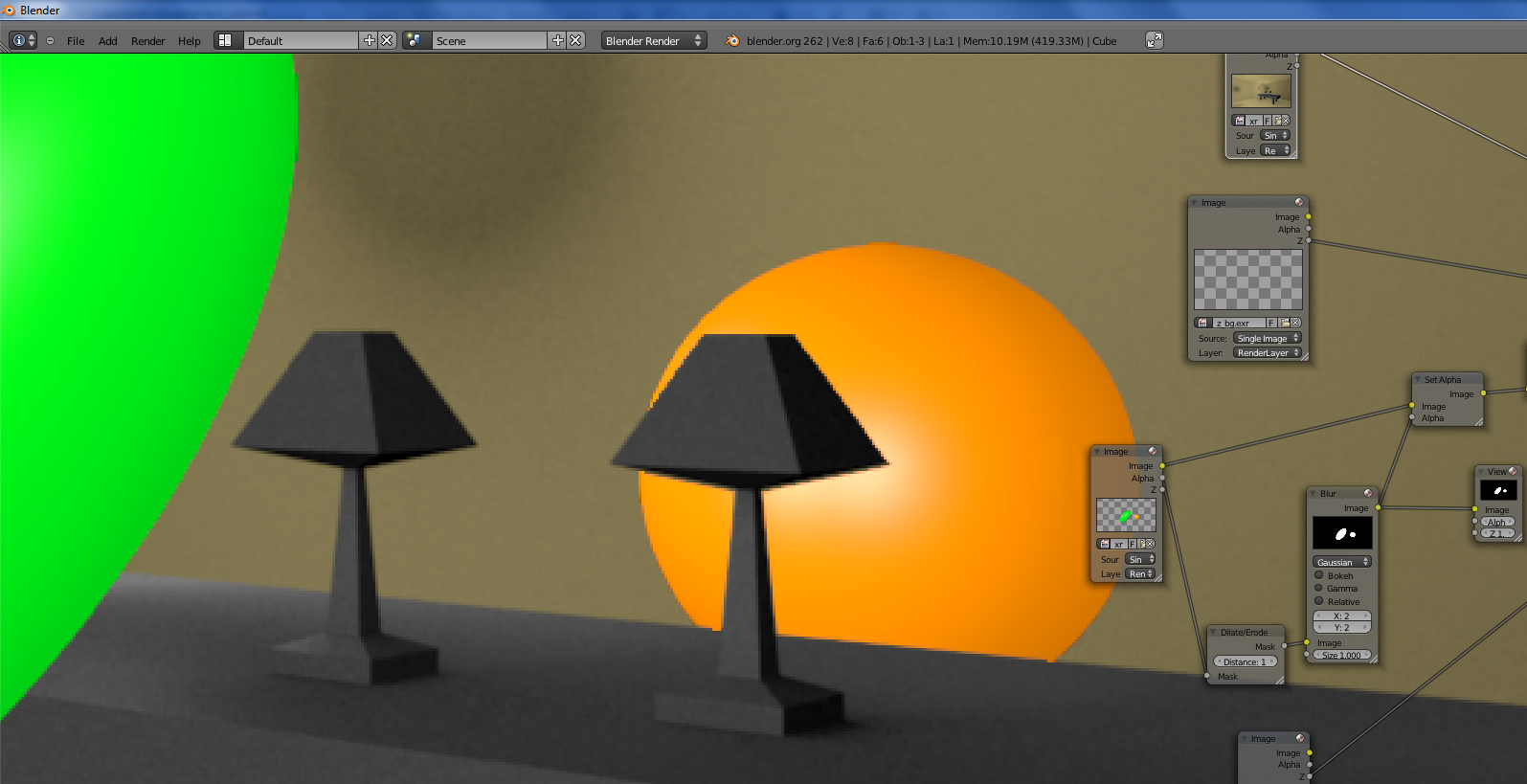1527x784 pixels.
Task: Click the z_bg.exr image name field
Action: click(x=1239, y=324)
